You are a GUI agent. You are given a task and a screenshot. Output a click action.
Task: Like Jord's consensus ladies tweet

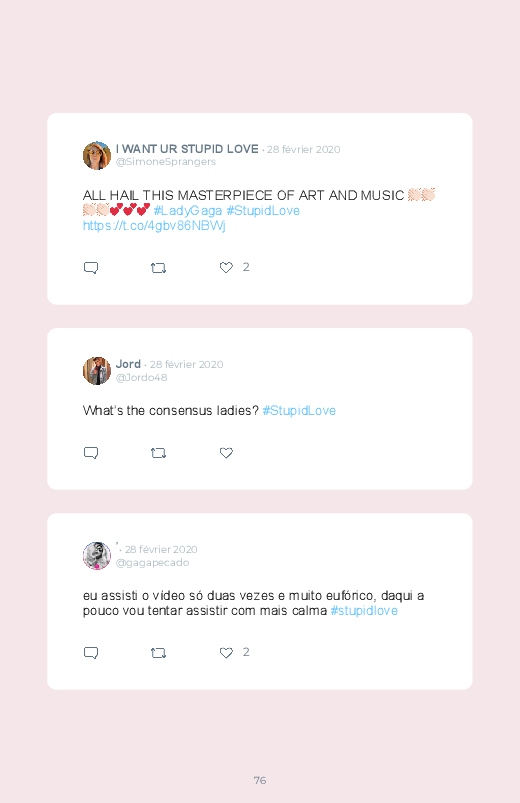tap(226, 453)
